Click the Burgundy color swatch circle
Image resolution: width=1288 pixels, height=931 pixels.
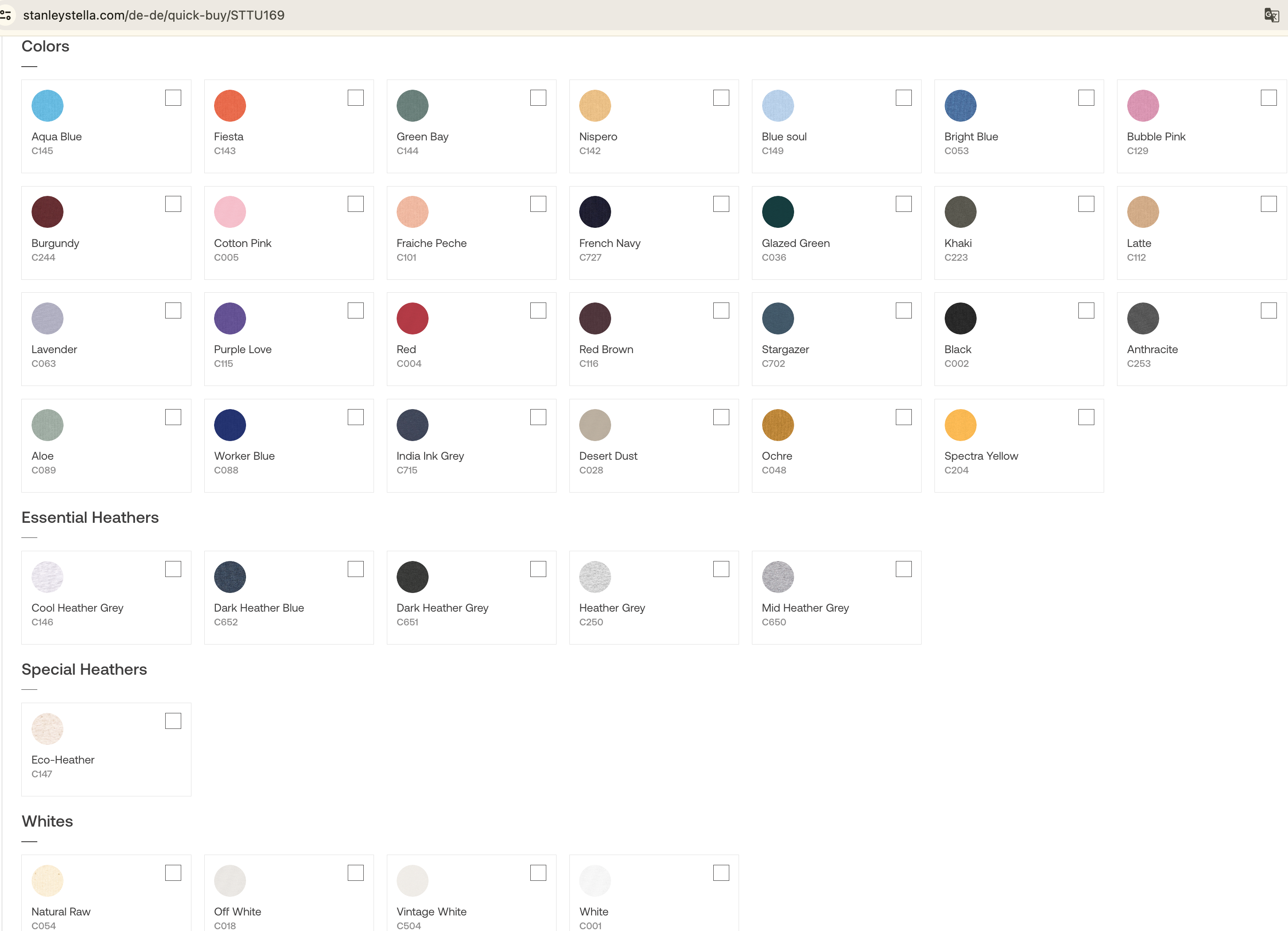pos(47,212)
